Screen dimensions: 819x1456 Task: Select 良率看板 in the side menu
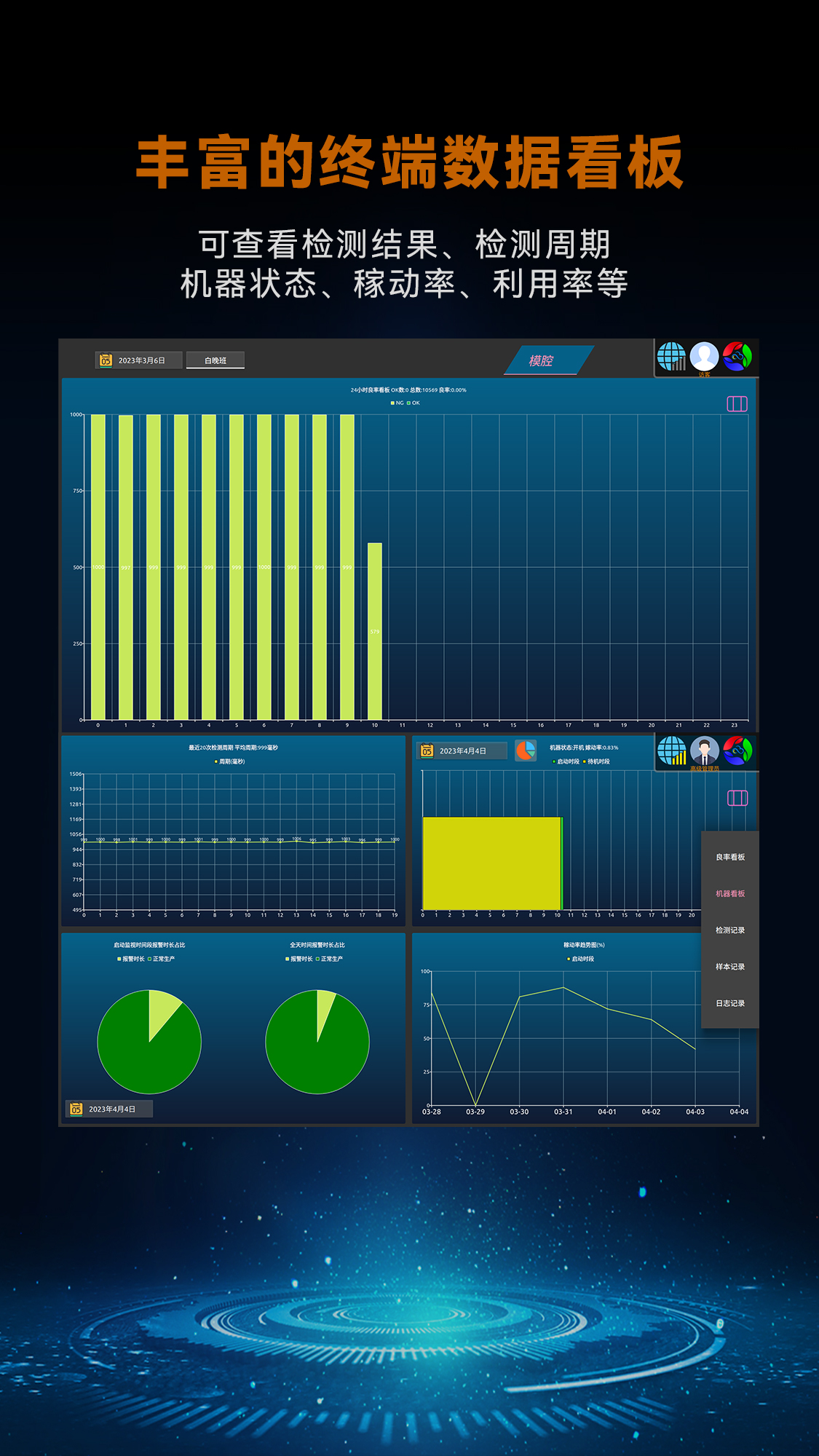[729, 857]
